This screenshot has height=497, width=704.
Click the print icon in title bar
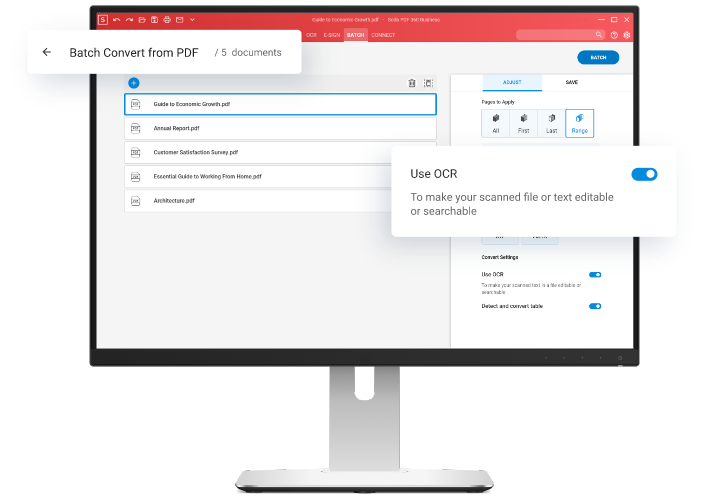pyautogui.click(x=167, y=20)
